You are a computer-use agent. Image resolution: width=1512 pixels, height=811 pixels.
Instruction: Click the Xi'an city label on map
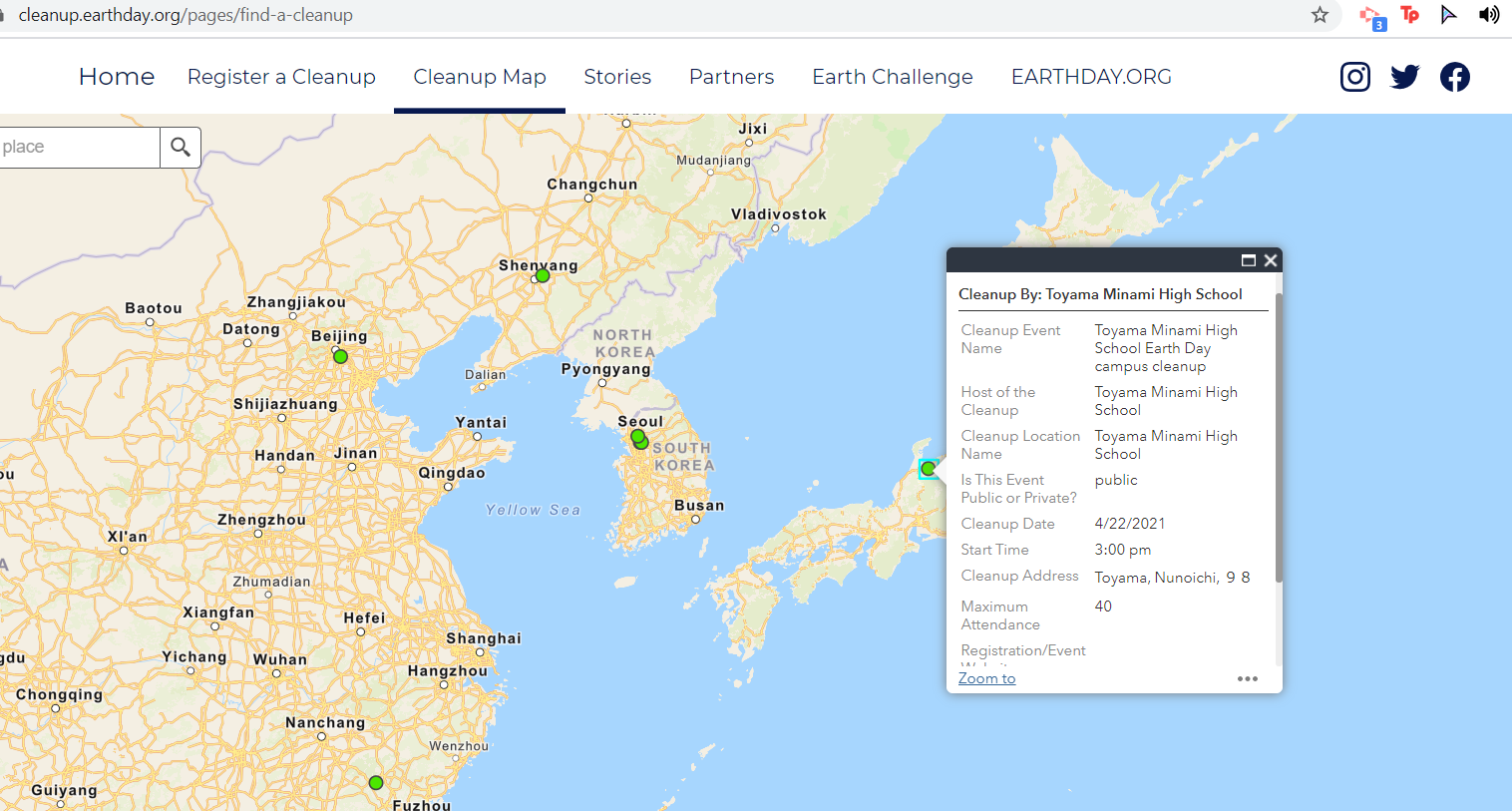point(128,537)
